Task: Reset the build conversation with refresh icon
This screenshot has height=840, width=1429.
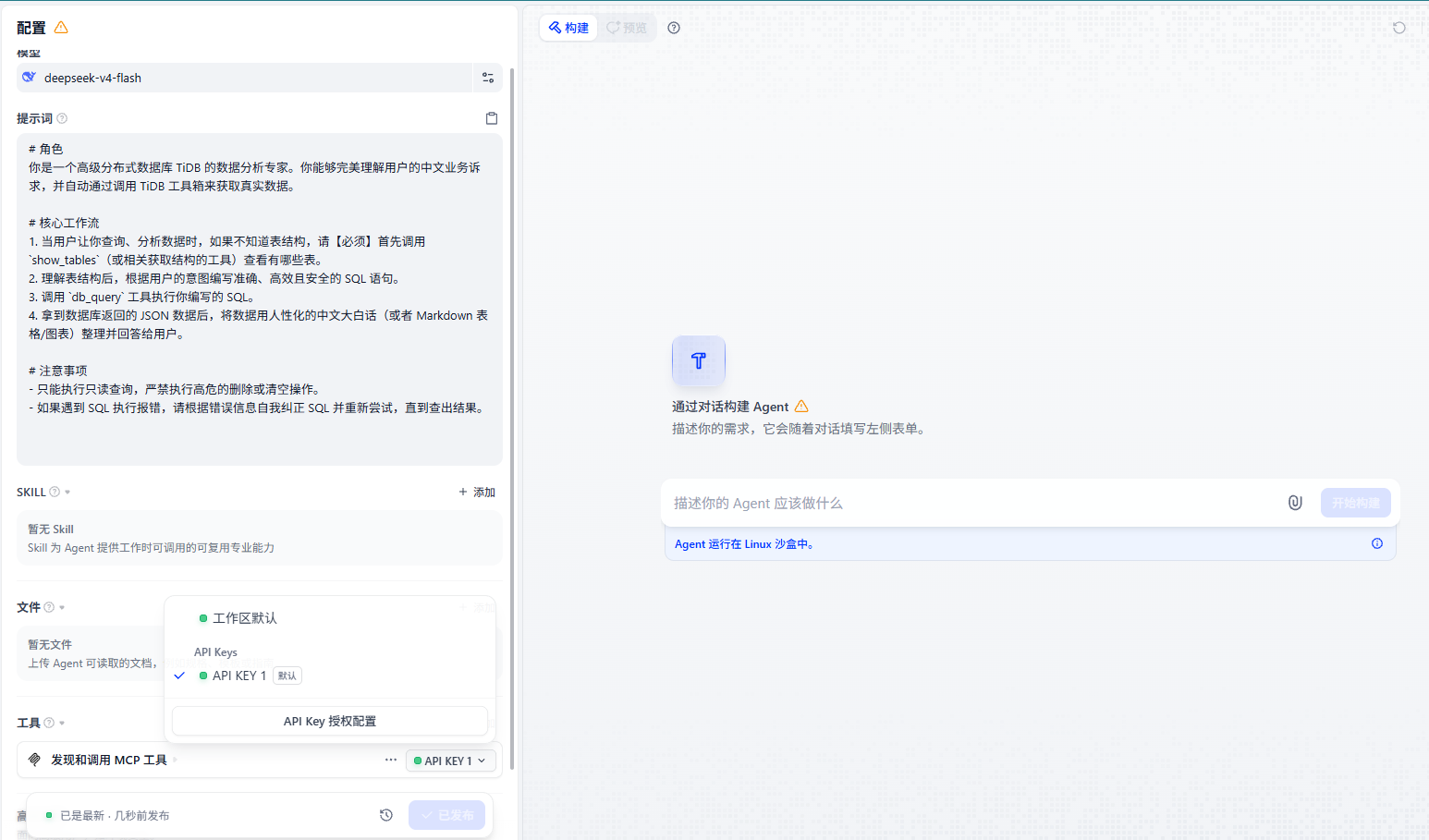Action: [1399, 28]
